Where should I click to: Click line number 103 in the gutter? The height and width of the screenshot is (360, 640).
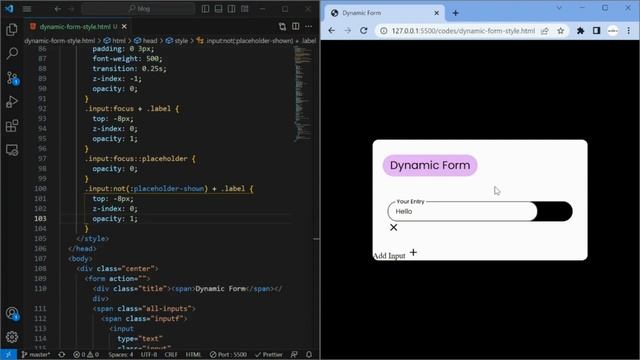(40, 219)
